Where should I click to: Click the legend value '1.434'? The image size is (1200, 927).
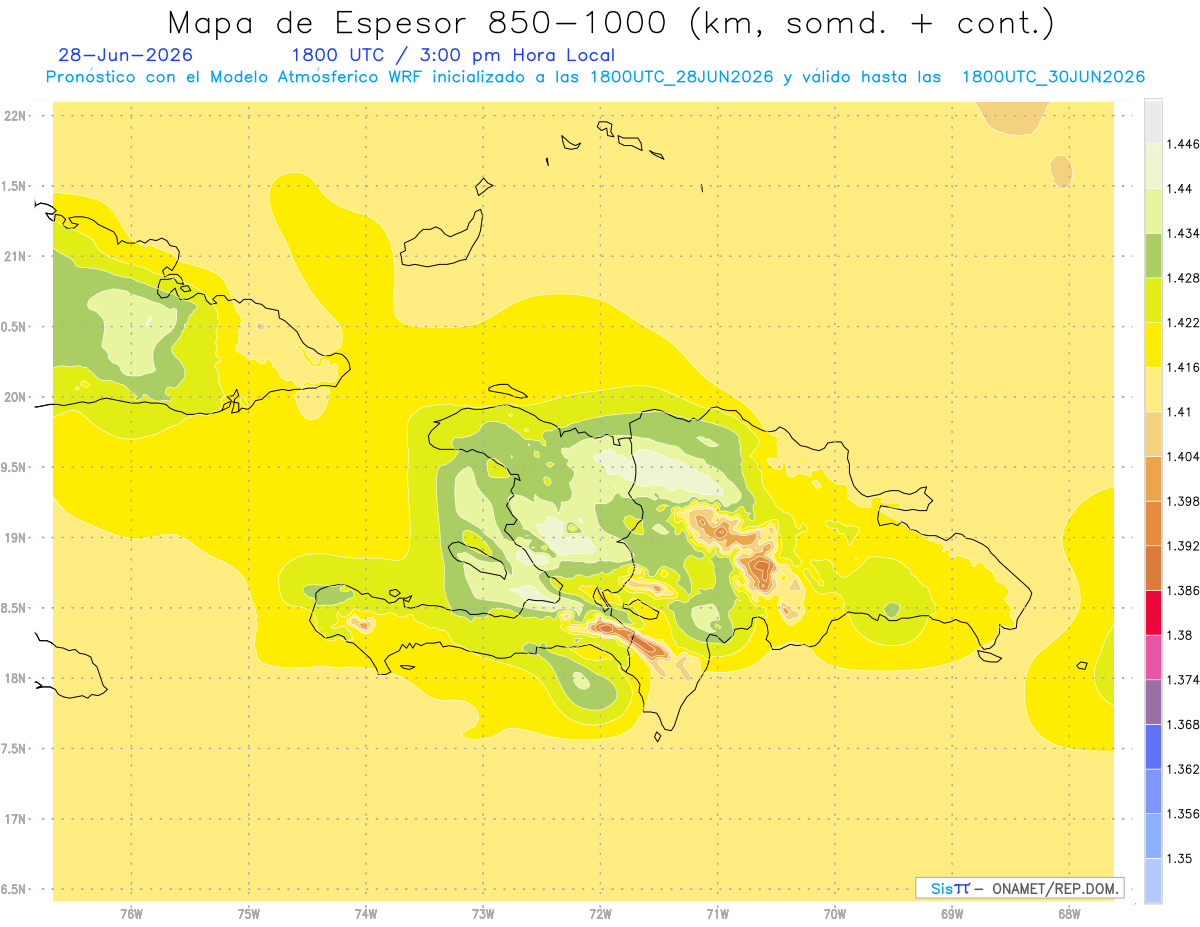tap(1184, 233)
